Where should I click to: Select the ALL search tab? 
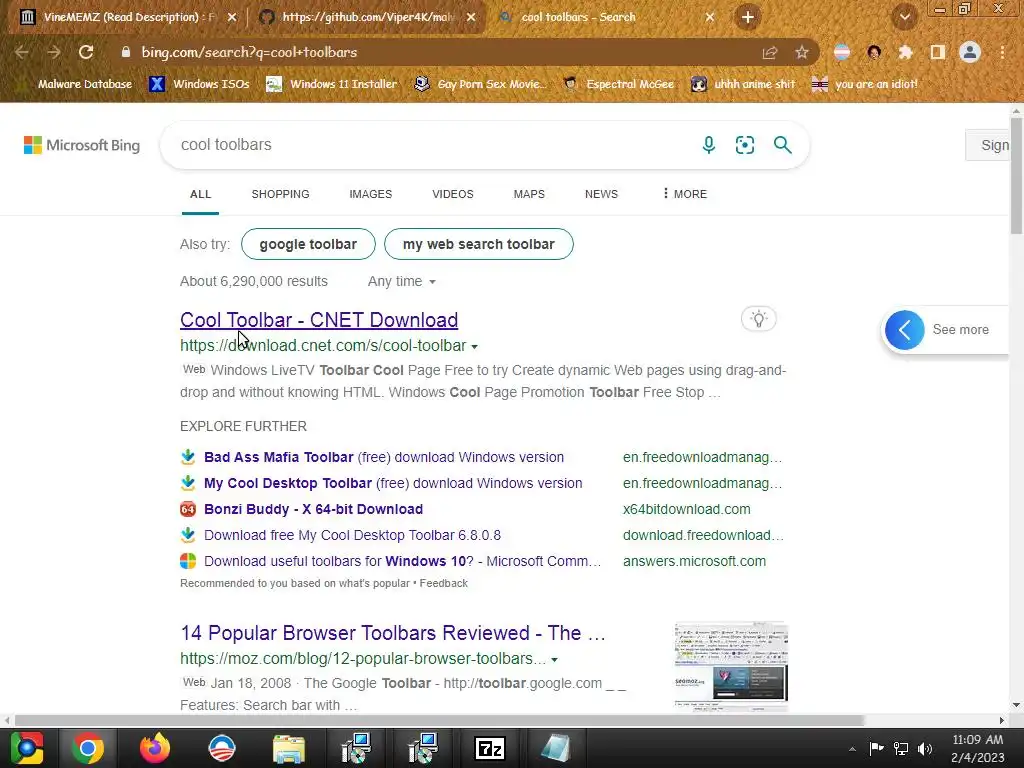(x=200, y=194)
